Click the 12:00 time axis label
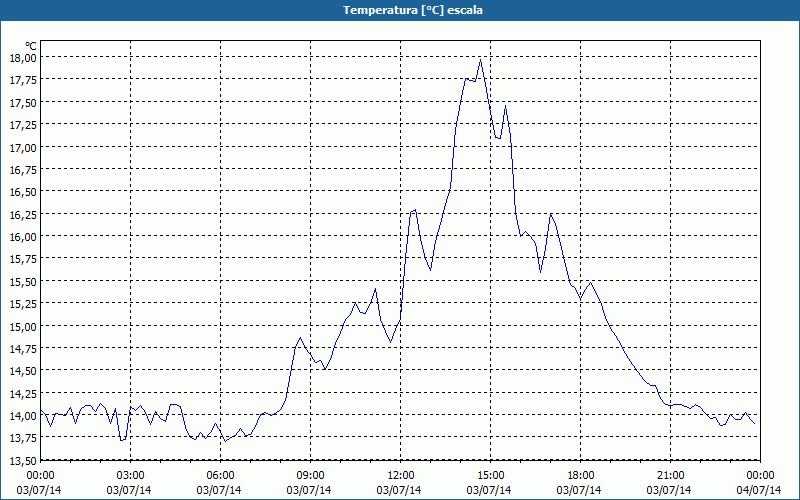 click(401, 476)
